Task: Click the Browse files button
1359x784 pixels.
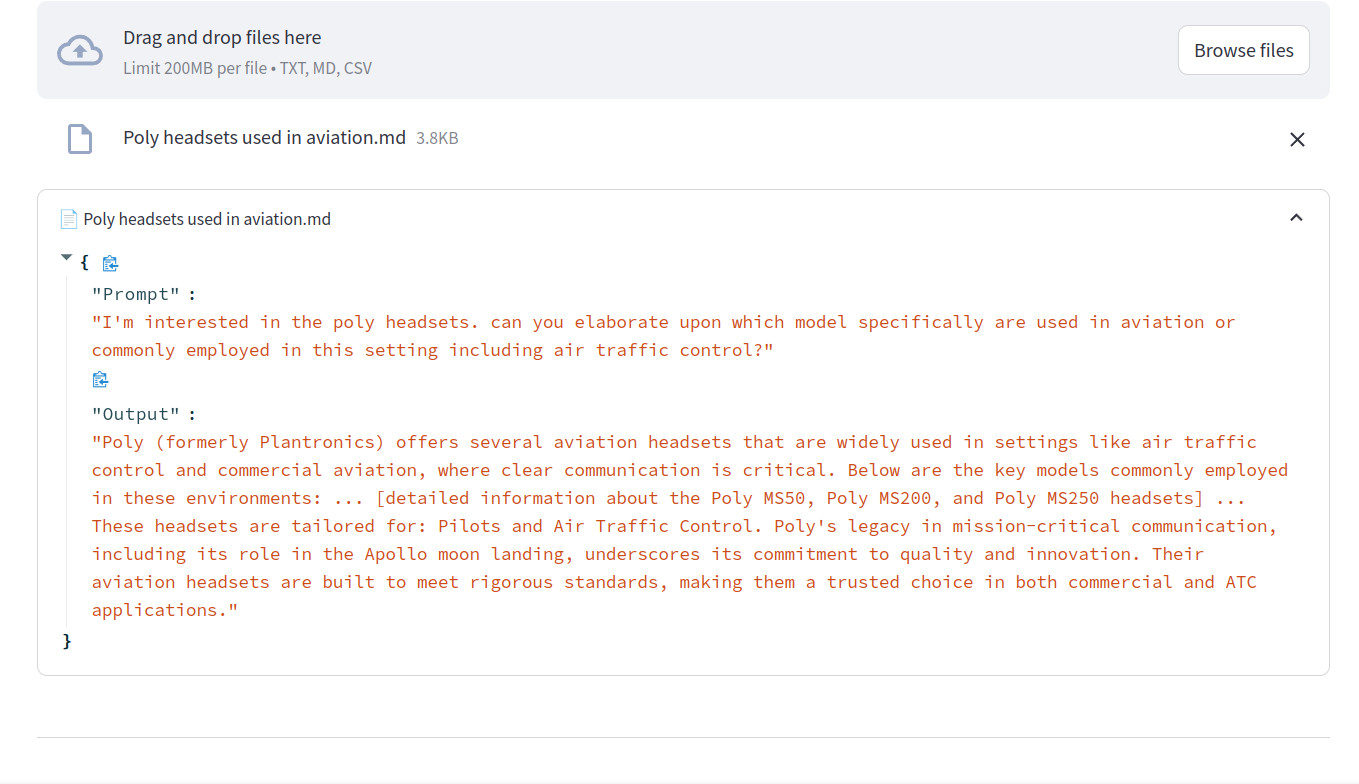Action: pyautogui.click(x=1244, y=50)
